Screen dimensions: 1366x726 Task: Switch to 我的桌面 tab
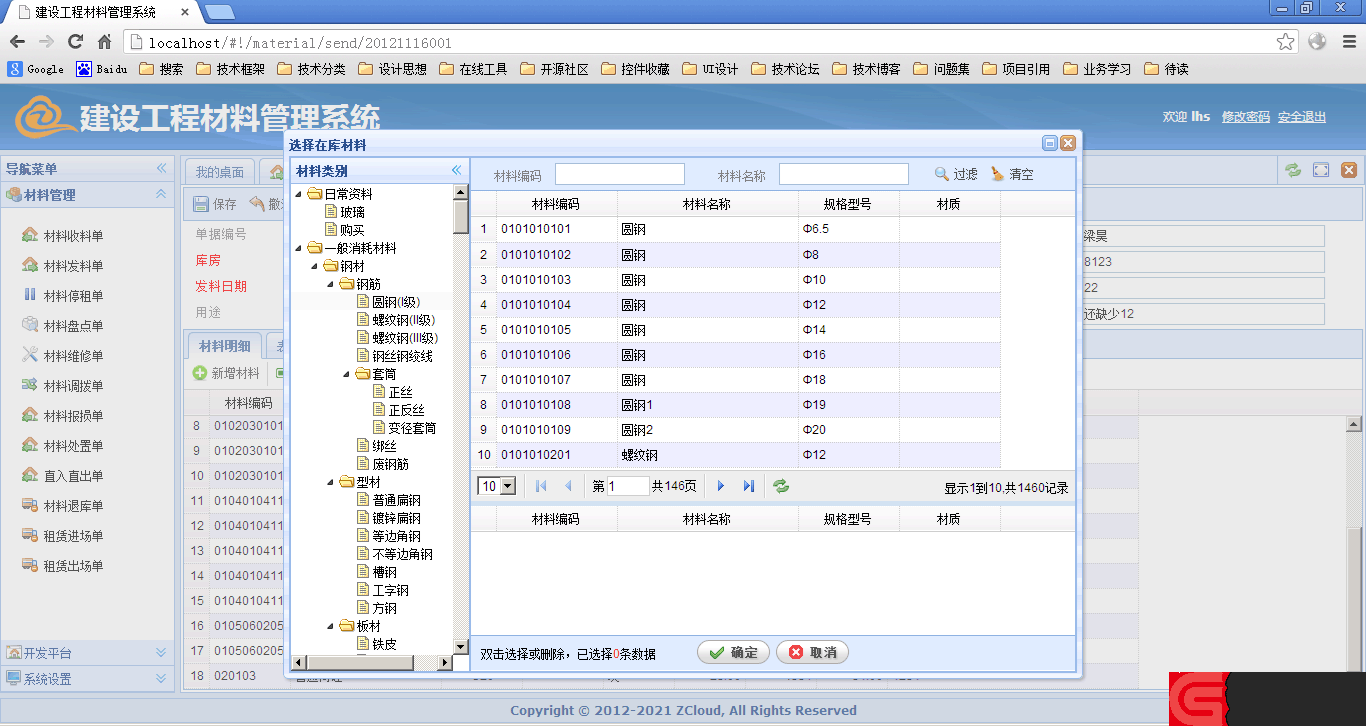click(220, 172)
